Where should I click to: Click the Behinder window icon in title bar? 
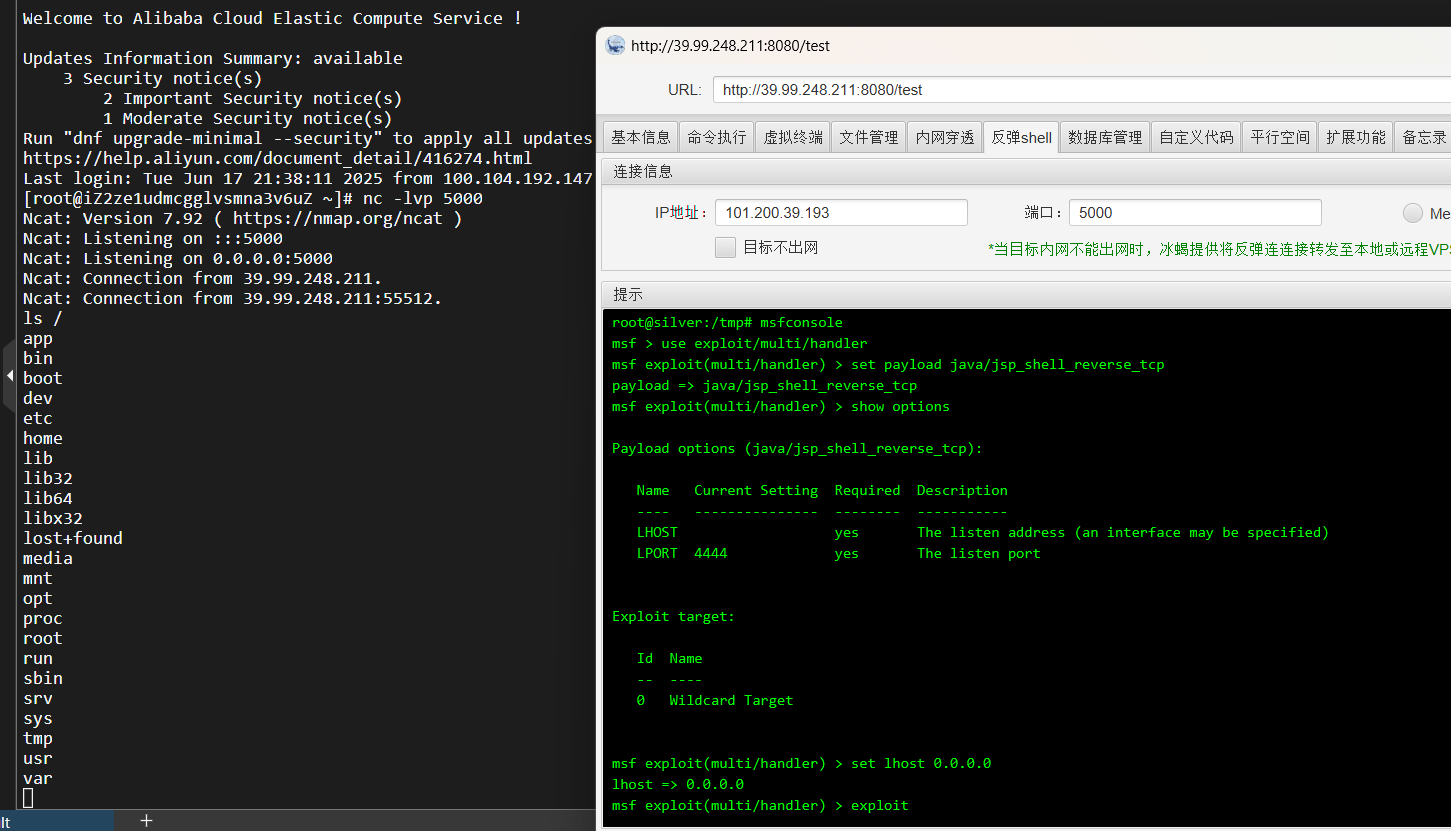pos(616,45)
